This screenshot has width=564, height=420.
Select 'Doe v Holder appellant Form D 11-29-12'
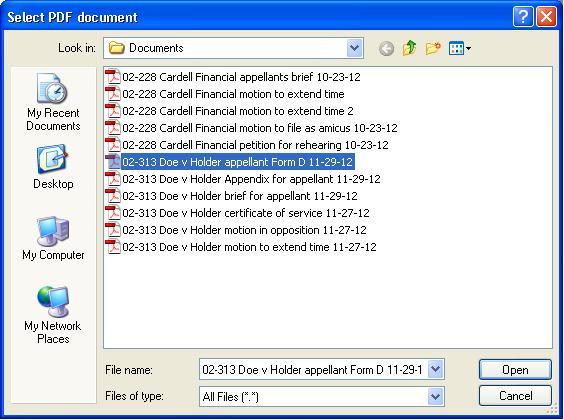click(238, 162)
